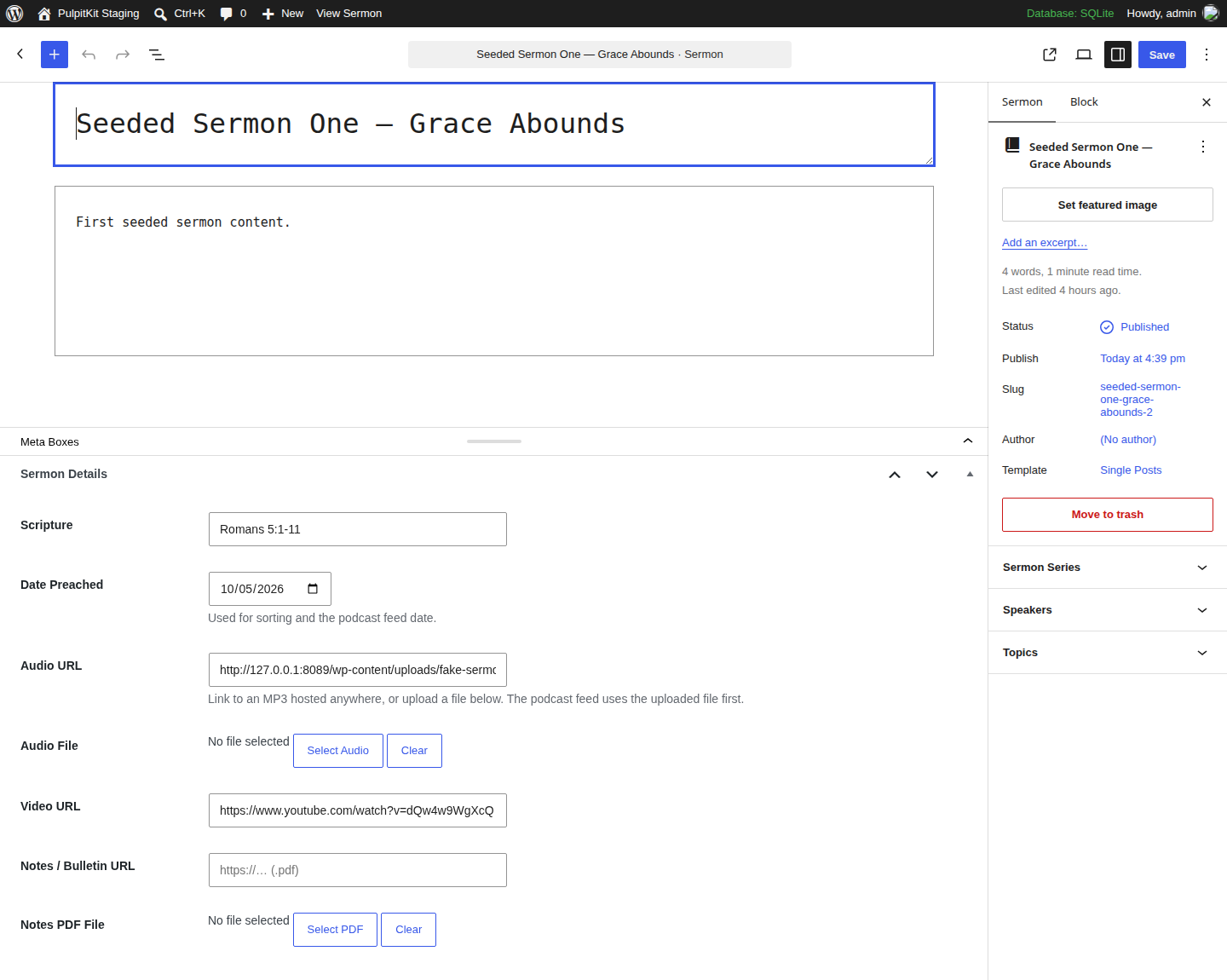1227x980 pixels.
Task: Click the sermon book icon in sidebar
Action: click(1012, 145)
